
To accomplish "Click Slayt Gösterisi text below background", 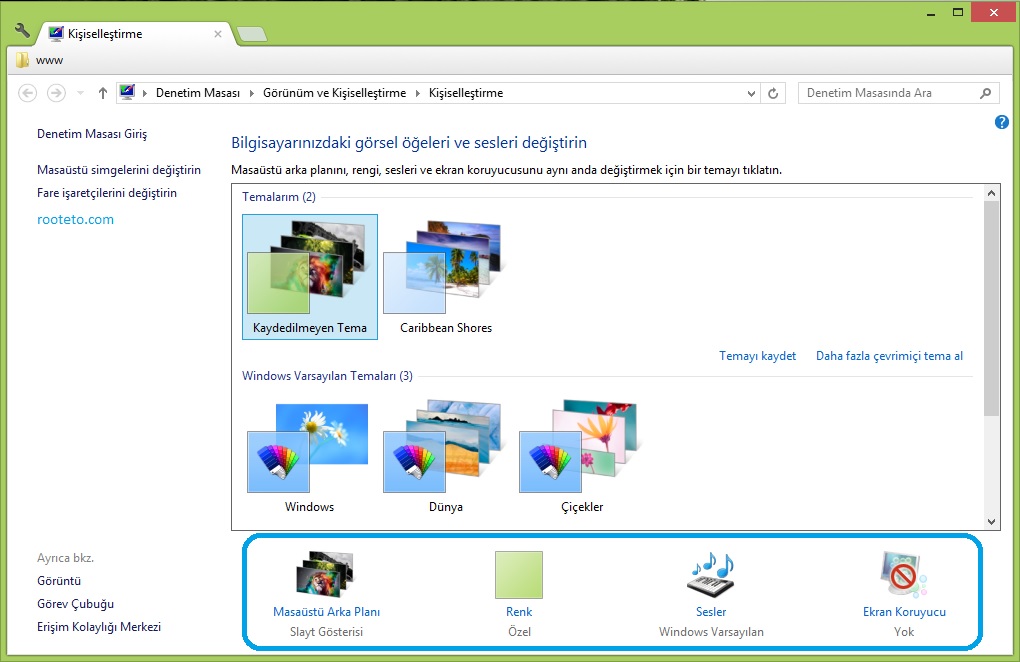I will (327, 631).
